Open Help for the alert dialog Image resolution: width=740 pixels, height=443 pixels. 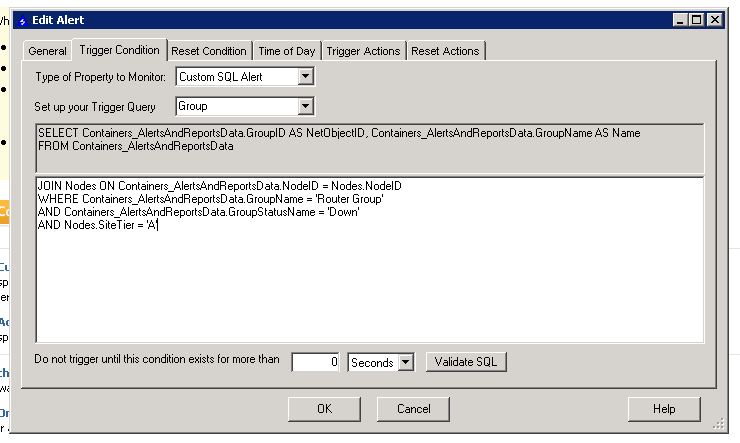tap(664, 409)
